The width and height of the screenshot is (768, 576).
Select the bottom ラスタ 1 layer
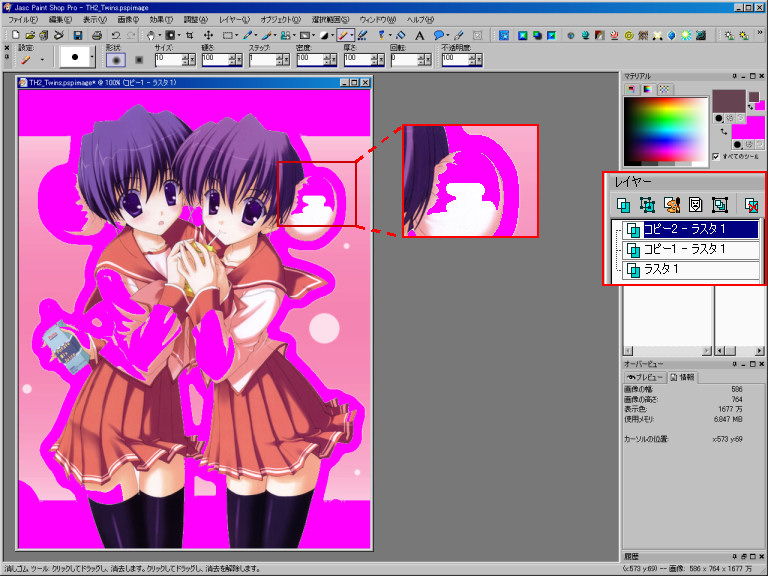click(x=690, y=270)
